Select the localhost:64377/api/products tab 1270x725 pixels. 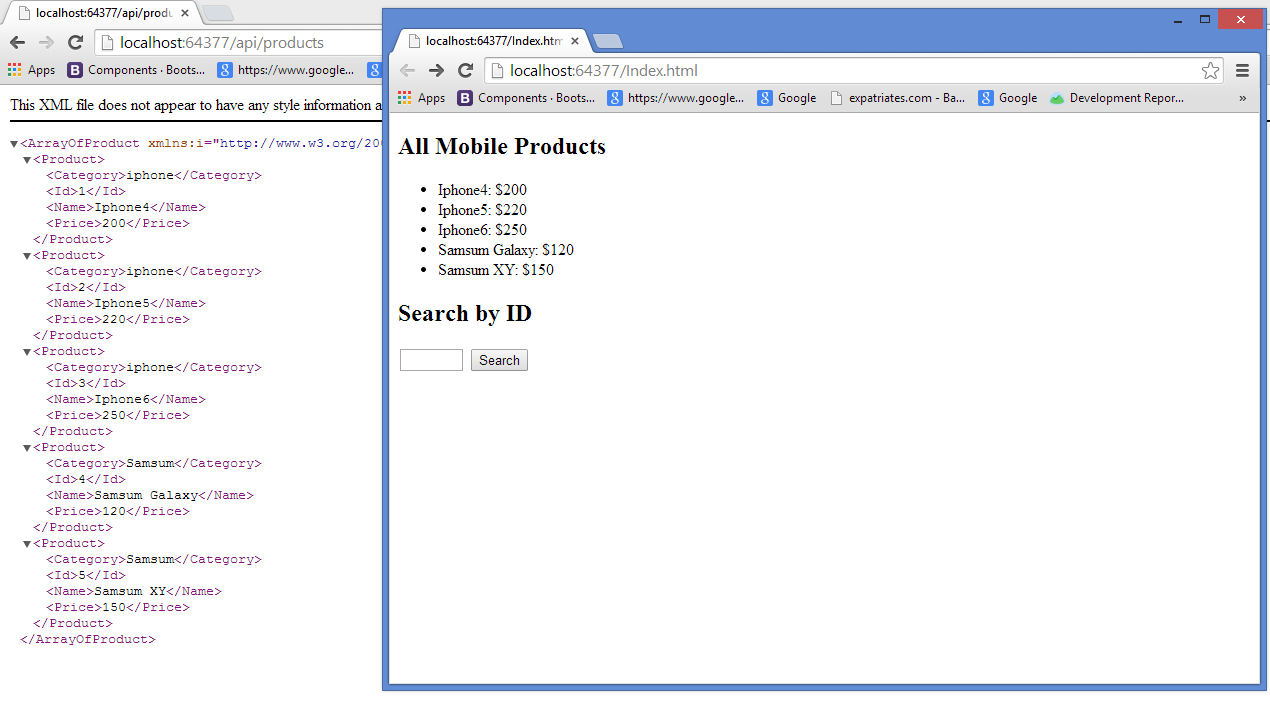[98, 13]
